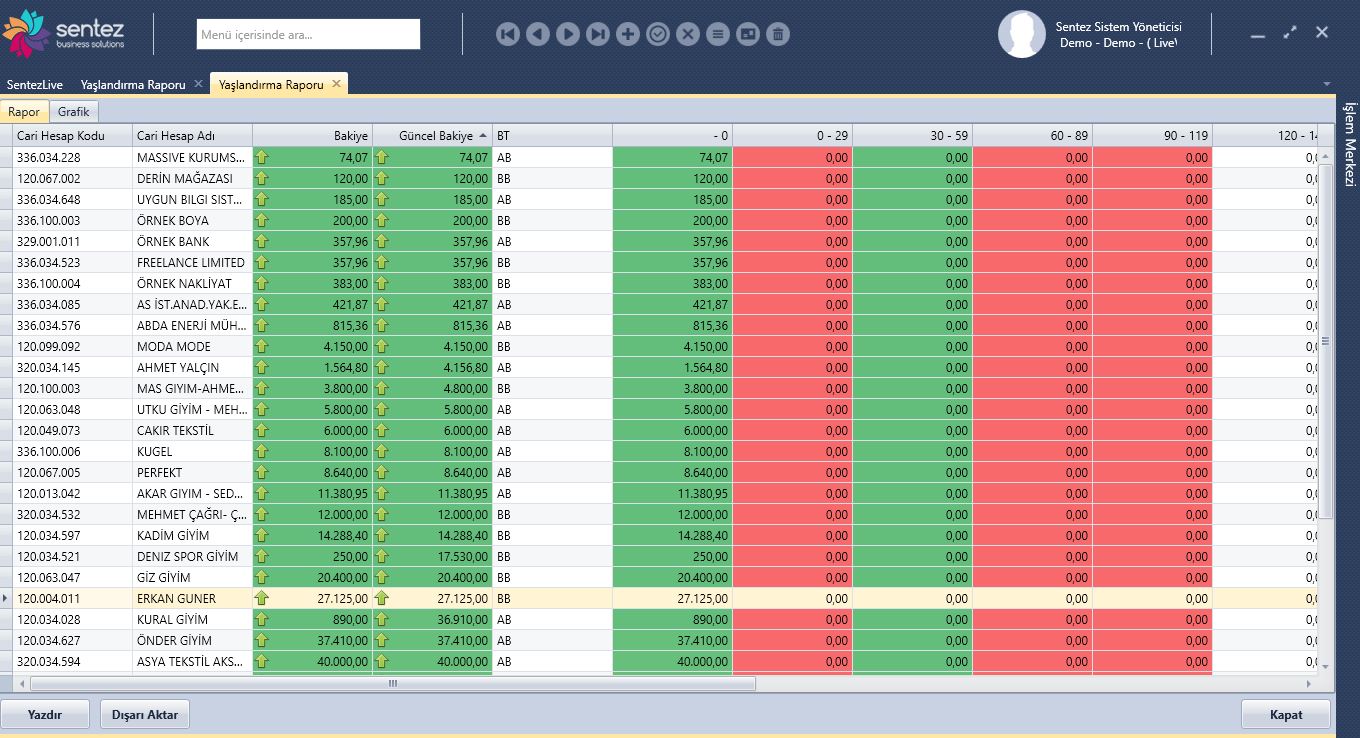Cancel with the X toolbar icon
The width and height of the screenshot is (1360, 738).
[688, 35]
